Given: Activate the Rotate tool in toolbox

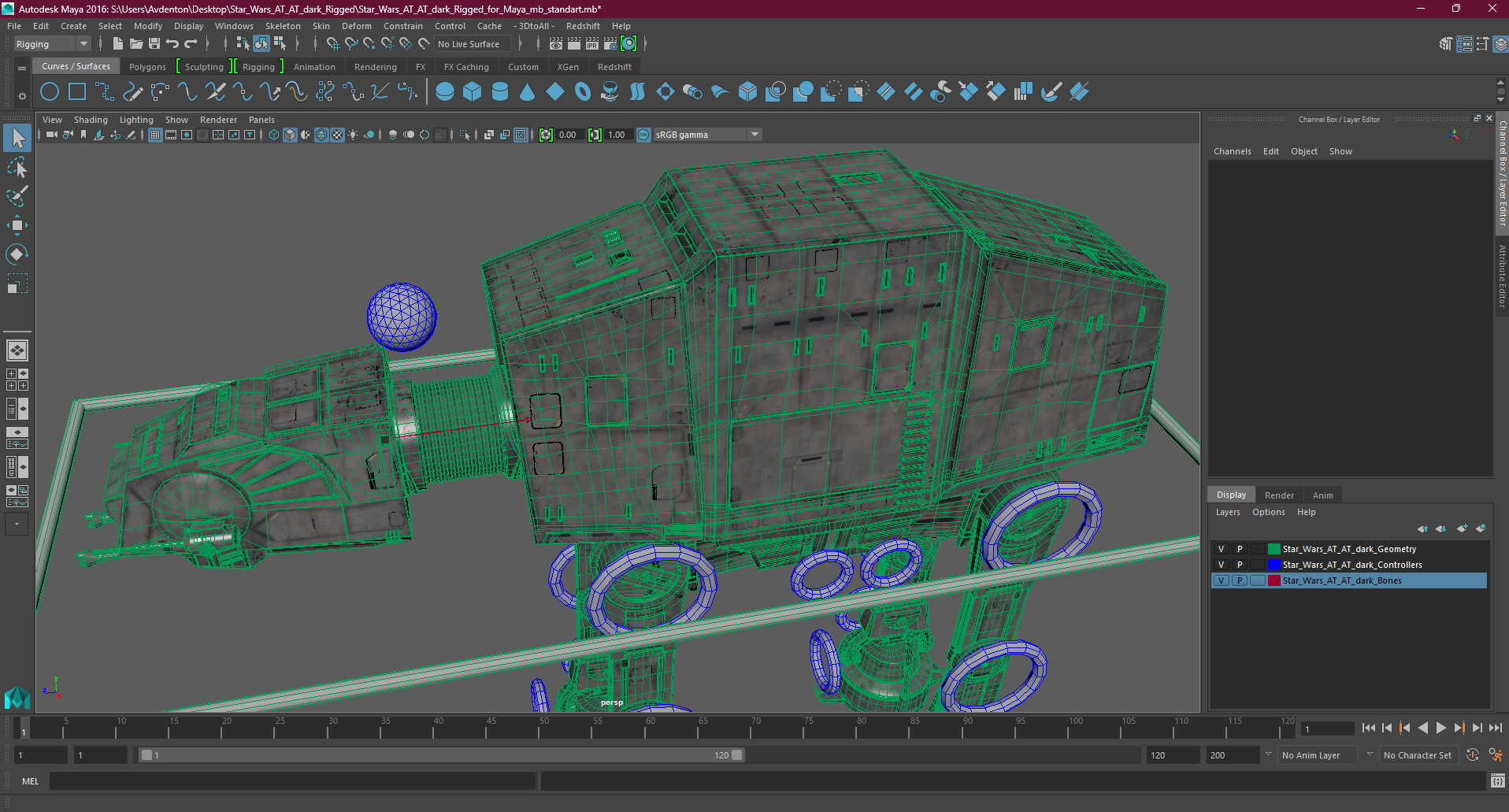Looking at the screenshot, I should click(17, 254).
